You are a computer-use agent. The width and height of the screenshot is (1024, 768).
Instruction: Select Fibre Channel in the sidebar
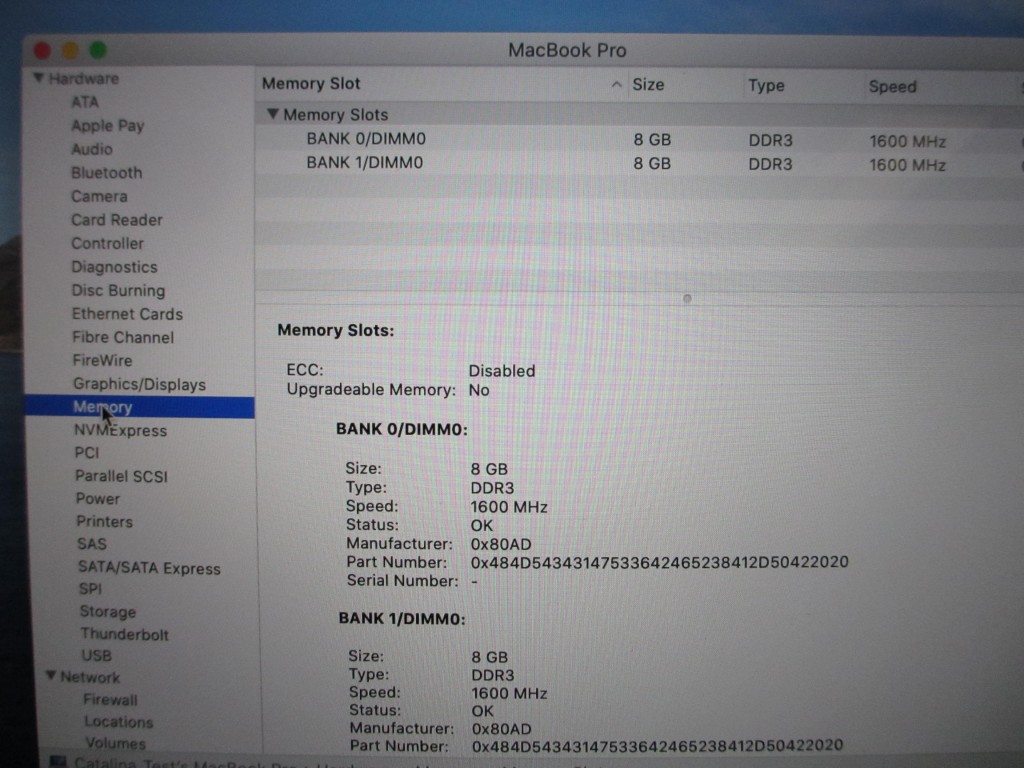(123, 338)
